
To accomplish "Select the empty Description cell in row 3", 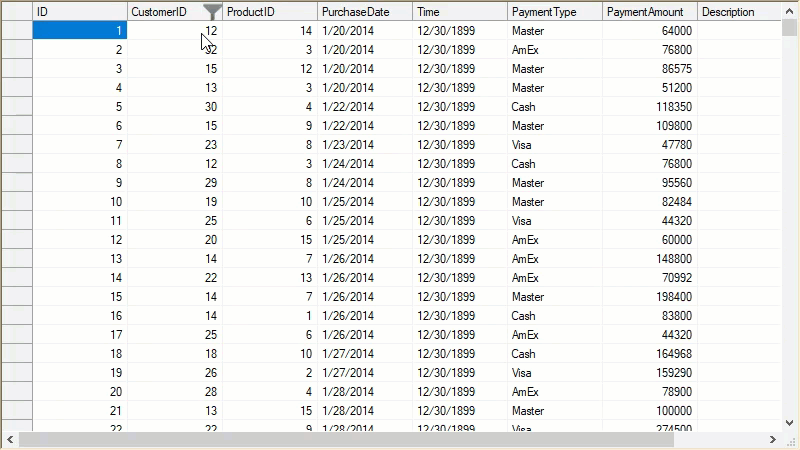I will click(738, 69).
